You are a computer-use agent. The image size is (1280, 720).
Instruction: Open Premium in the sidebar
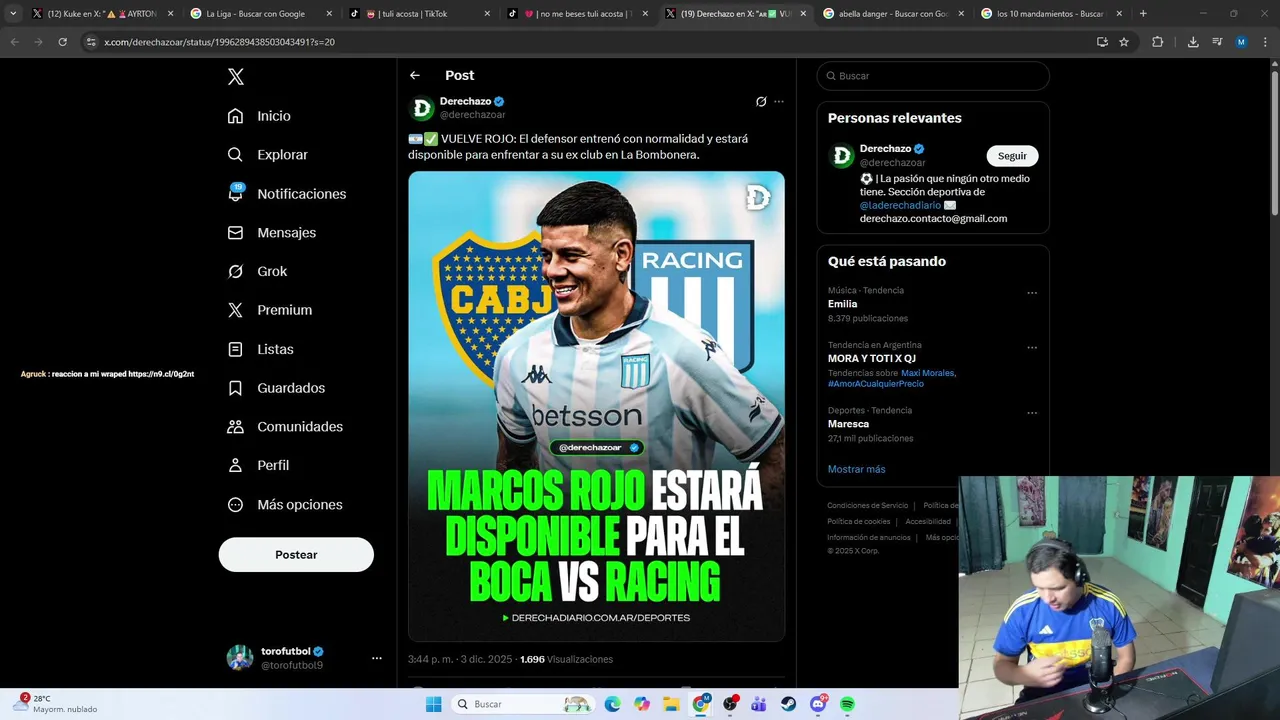269,310
